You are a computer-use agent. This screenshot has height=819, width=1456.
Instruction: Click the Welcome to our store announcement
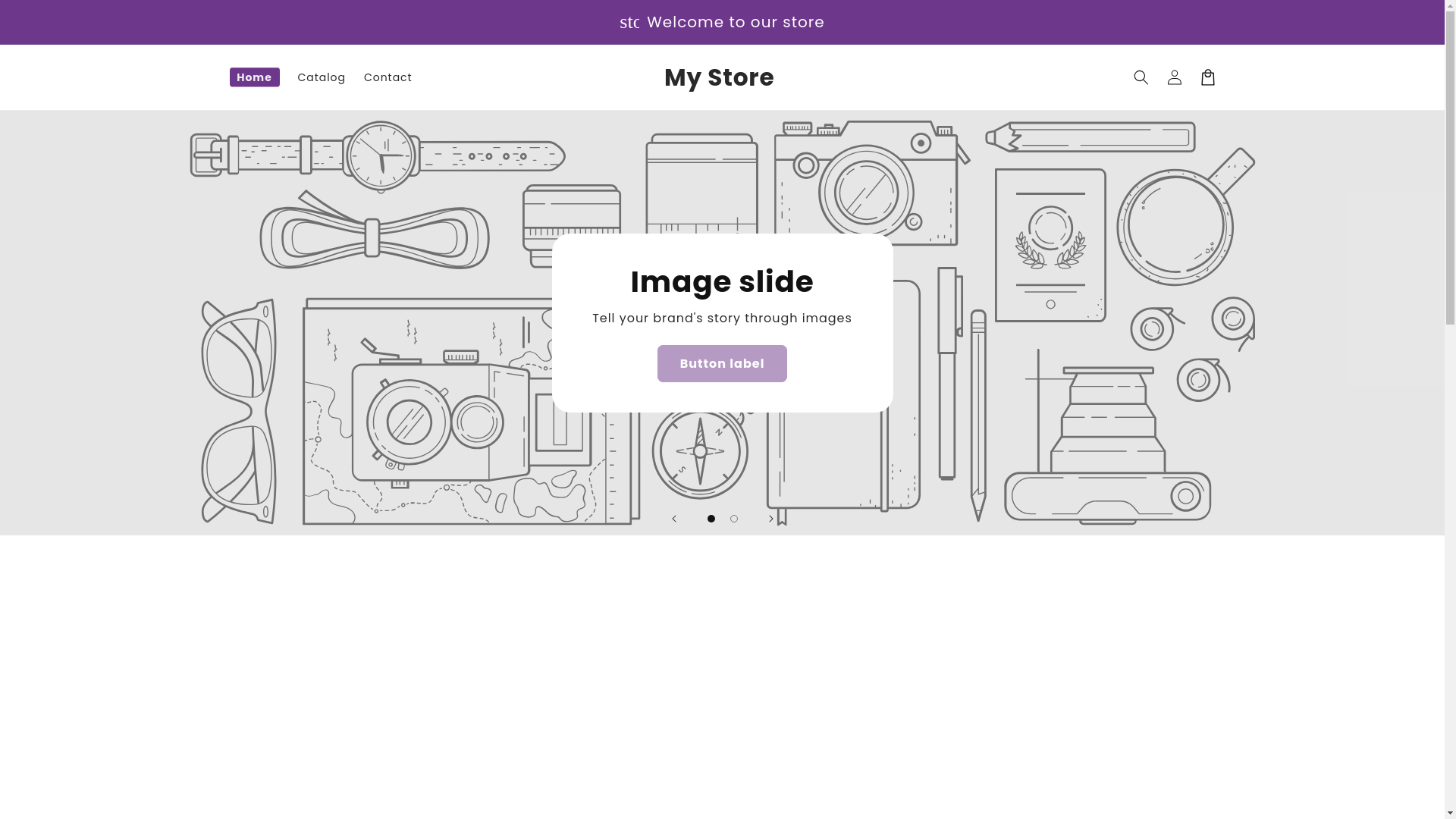(x=734, y=22)
